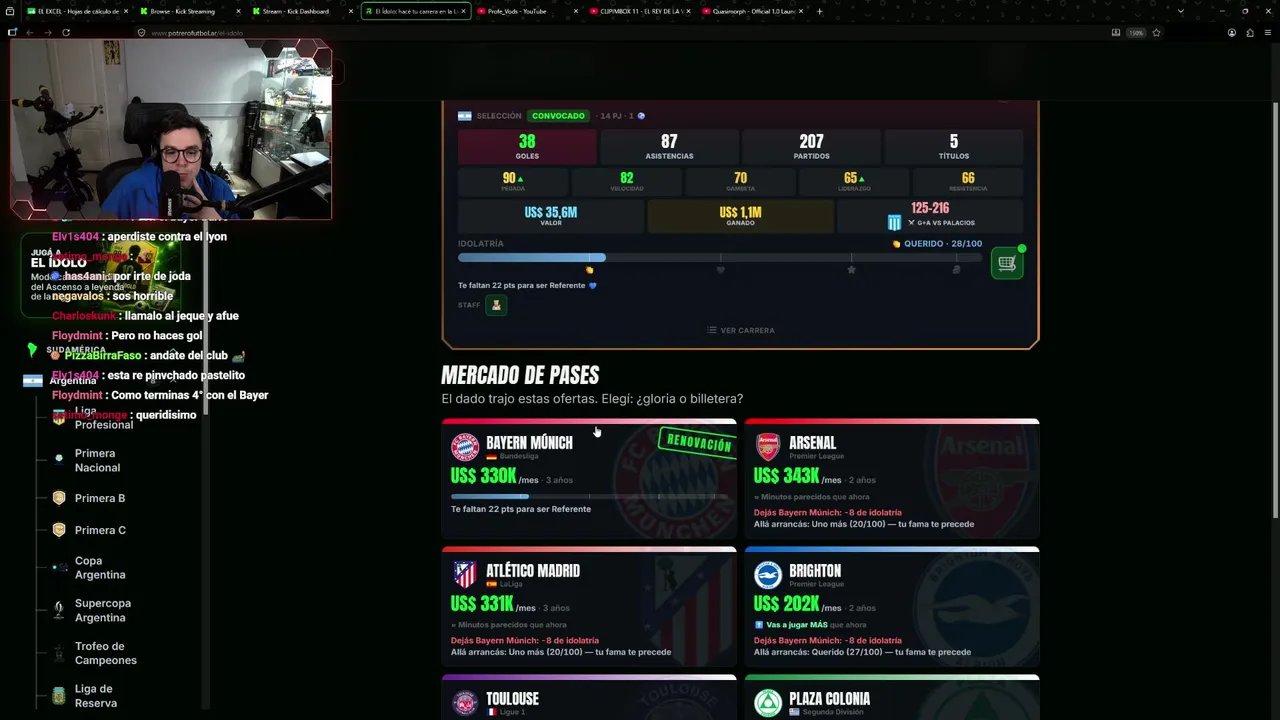Bookmark this page with the star icon
This screenshot has width=1280, height=720.
click(1156, 32)
